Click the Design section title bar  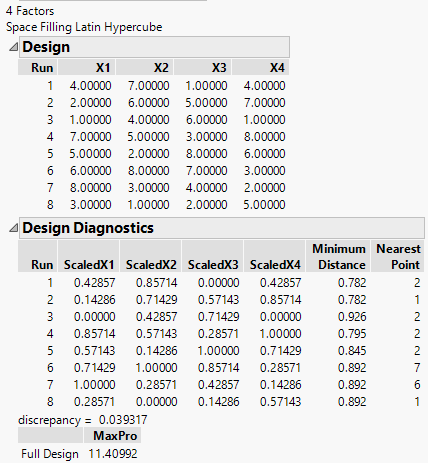point(154,47)
